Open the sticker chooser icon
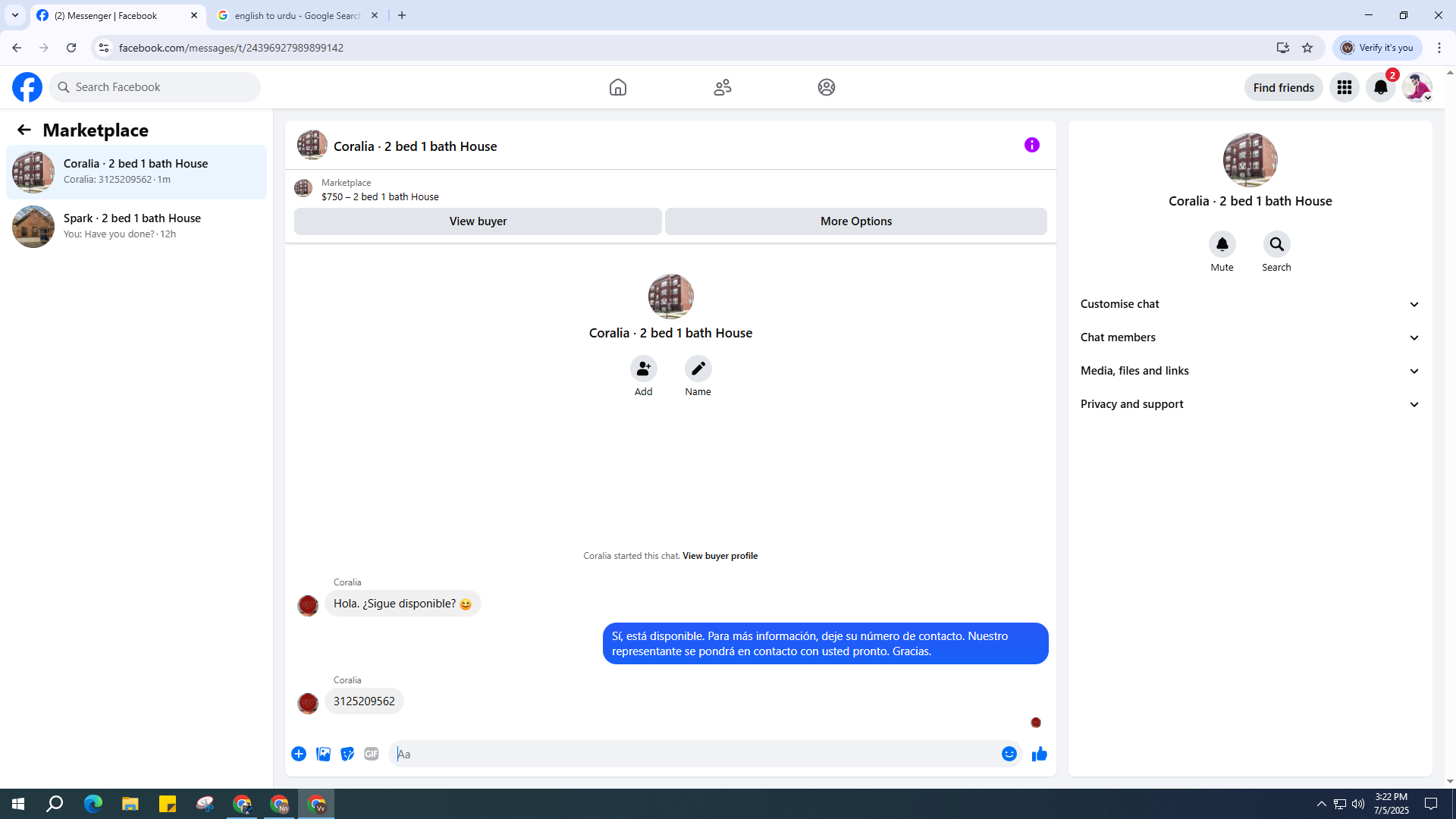Viewport: 1456px width, 819px height. (x=347, y=754)
